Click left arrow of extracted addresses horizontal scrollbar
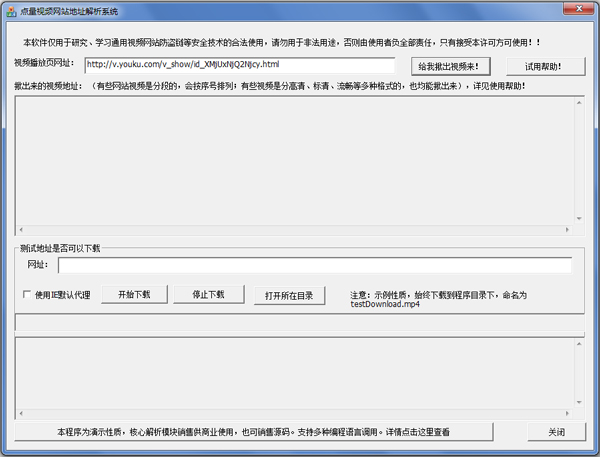 21,230
